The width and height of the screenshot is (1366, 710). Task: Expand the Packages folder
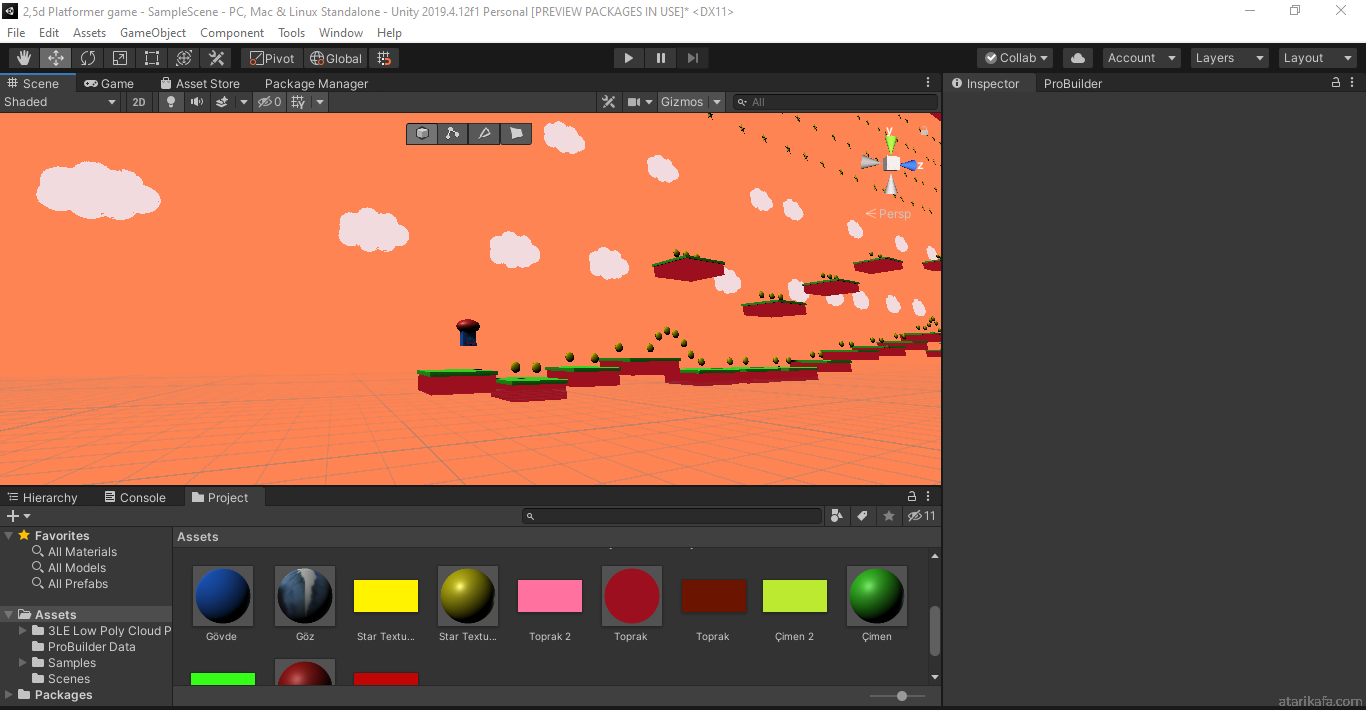9,695
